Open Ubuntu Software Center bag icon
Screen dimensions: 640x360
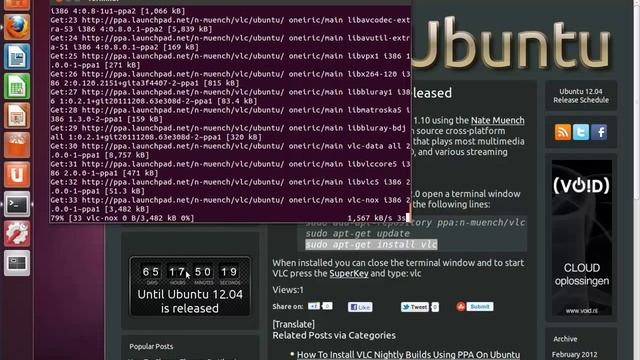(x=17, y=145)
